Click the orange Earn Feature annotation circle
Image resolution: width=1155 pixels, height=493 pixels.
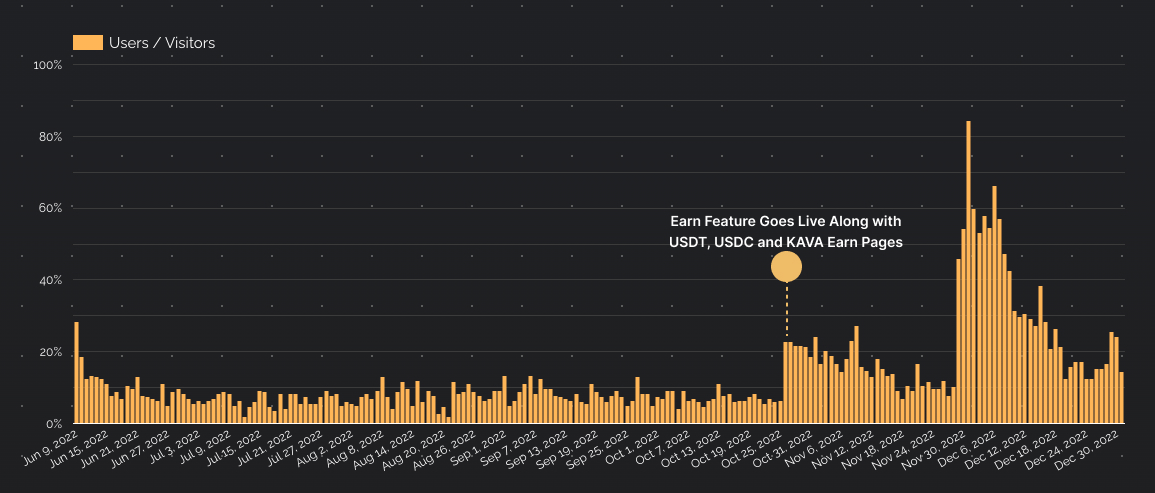[x=786, y=267]
